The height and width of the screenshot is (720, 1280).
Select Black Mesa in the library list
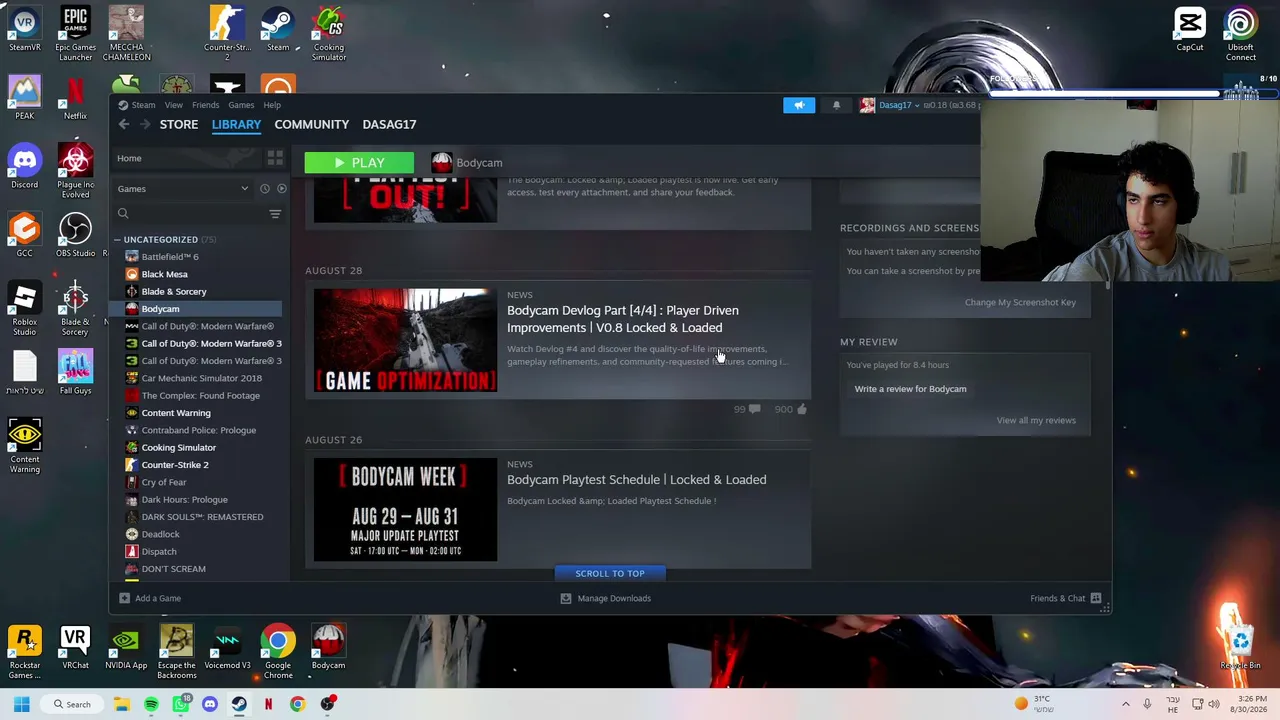click(164, 274)
